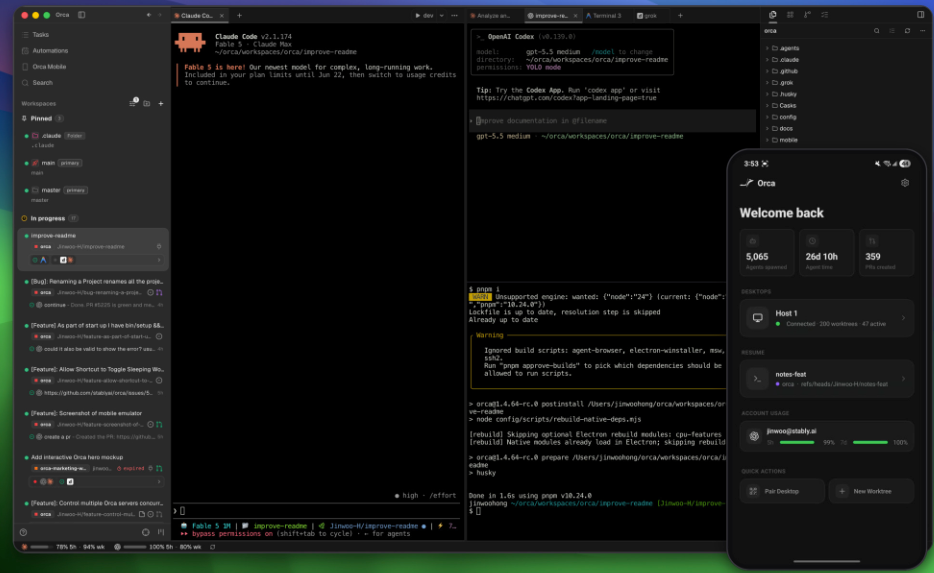Screen dimensions: 934x573
Task: Add a new workspace with plus icon
Action: pyautogui.click(x=161, y=104)
